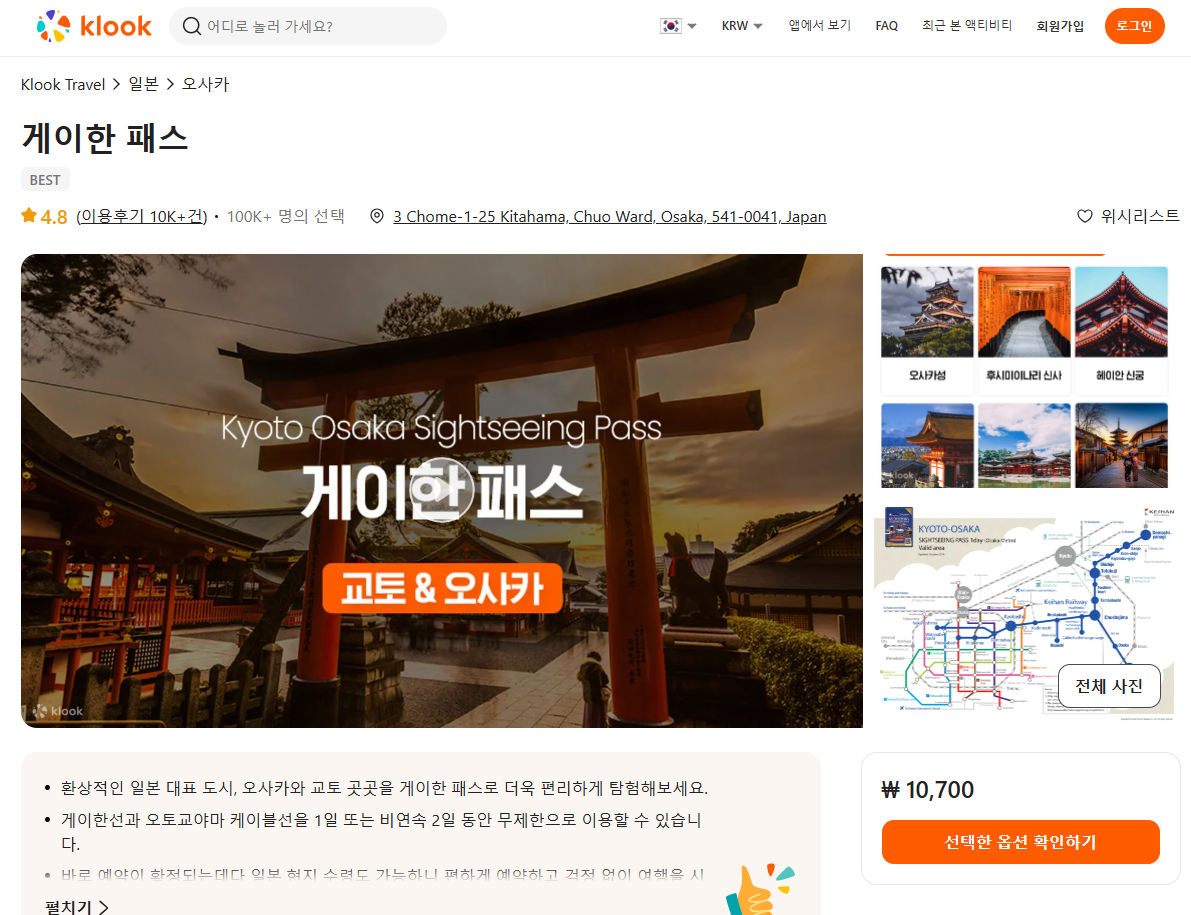Click the 4.8 rating score

click(54, 217)
